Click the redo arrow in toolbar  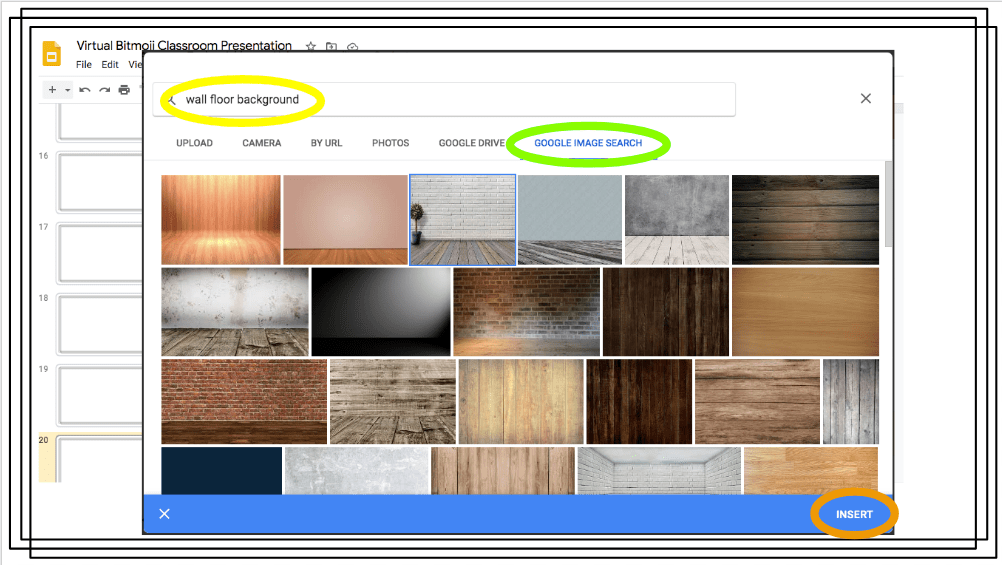(104, 90)
